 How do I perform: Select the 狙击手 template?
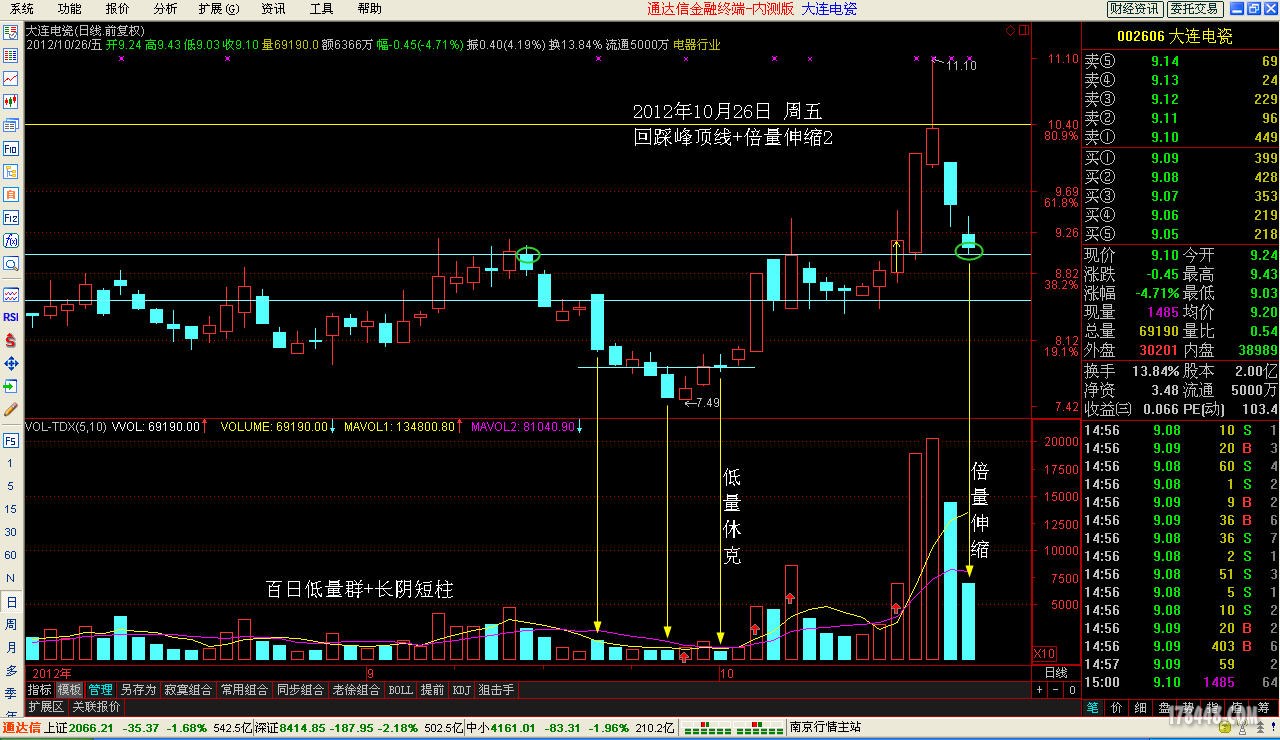point(497,690)
